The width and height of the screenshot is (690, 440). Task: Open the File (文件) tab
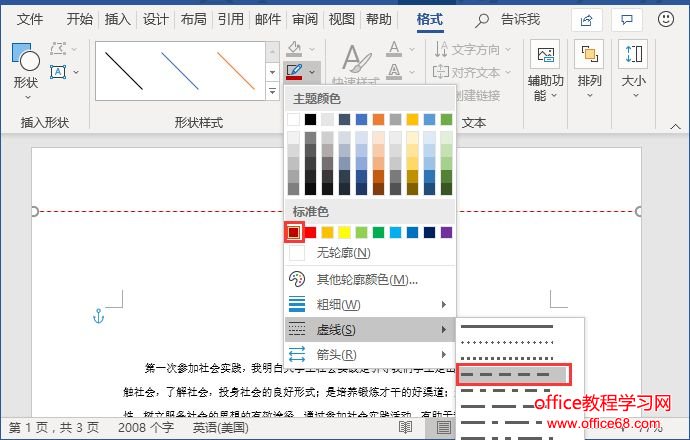pyautogui.click(x=30, y=19)
